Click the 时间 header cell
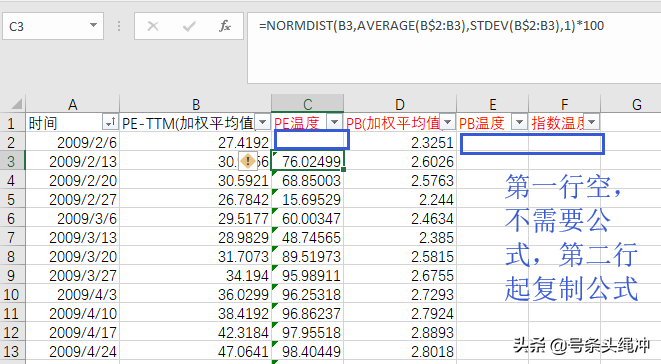This screenshot has width=661, height=364. click(x=73, y=123)
